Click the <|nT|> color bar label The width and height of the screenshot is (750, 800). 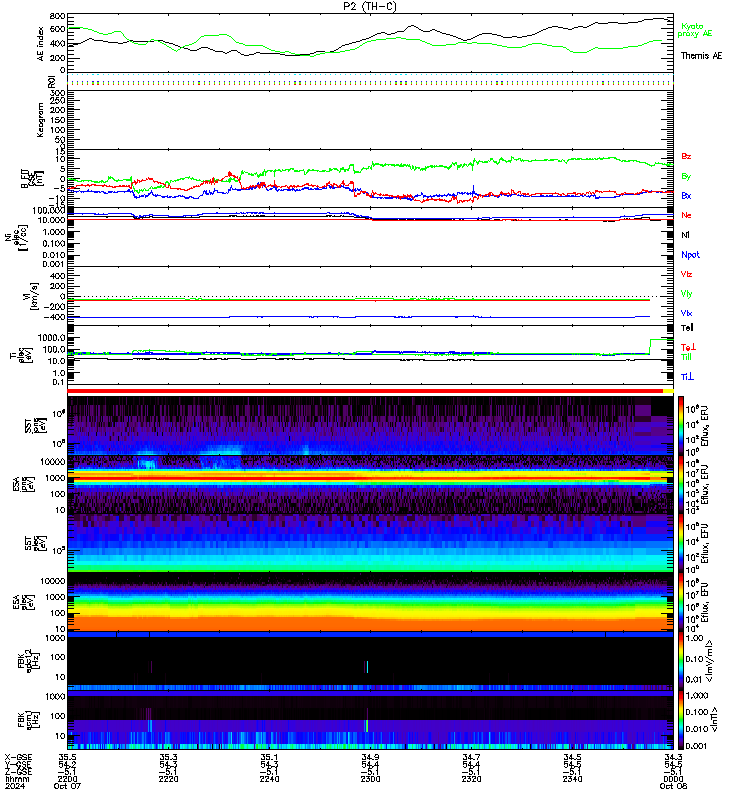(714, 720)
